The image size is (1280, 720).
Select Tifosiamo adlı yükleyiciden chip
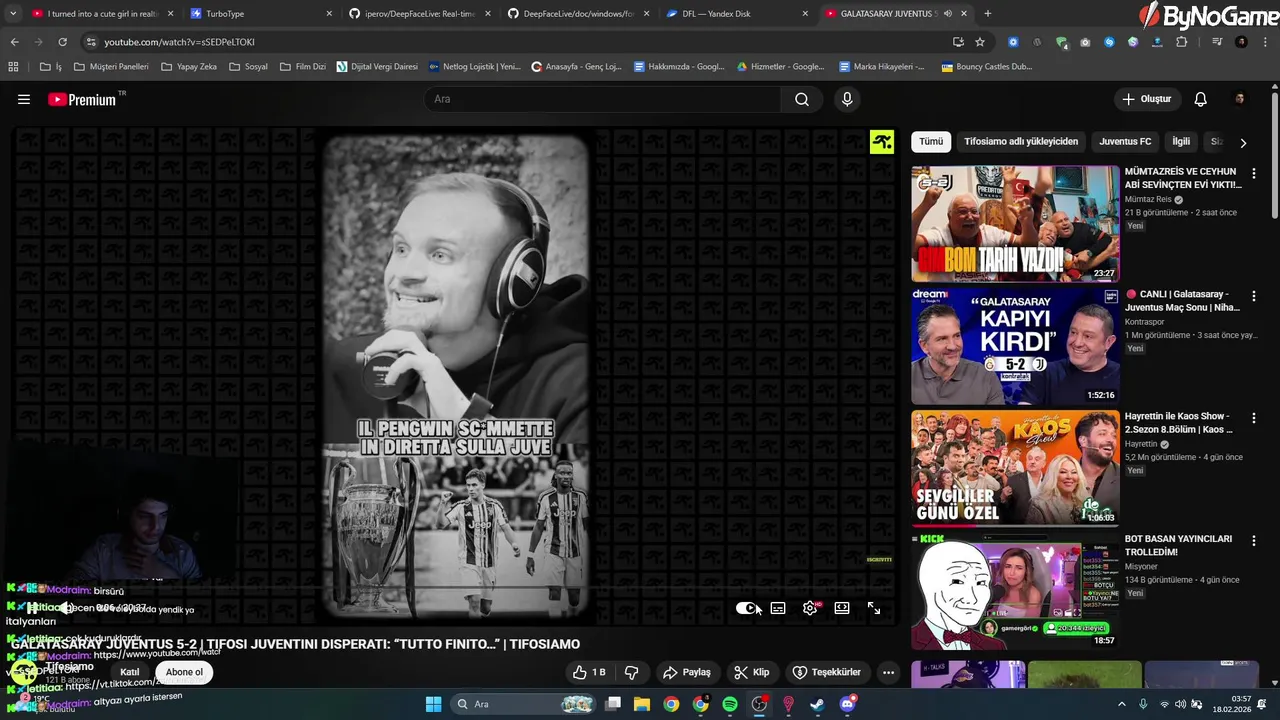[1021, 142]
